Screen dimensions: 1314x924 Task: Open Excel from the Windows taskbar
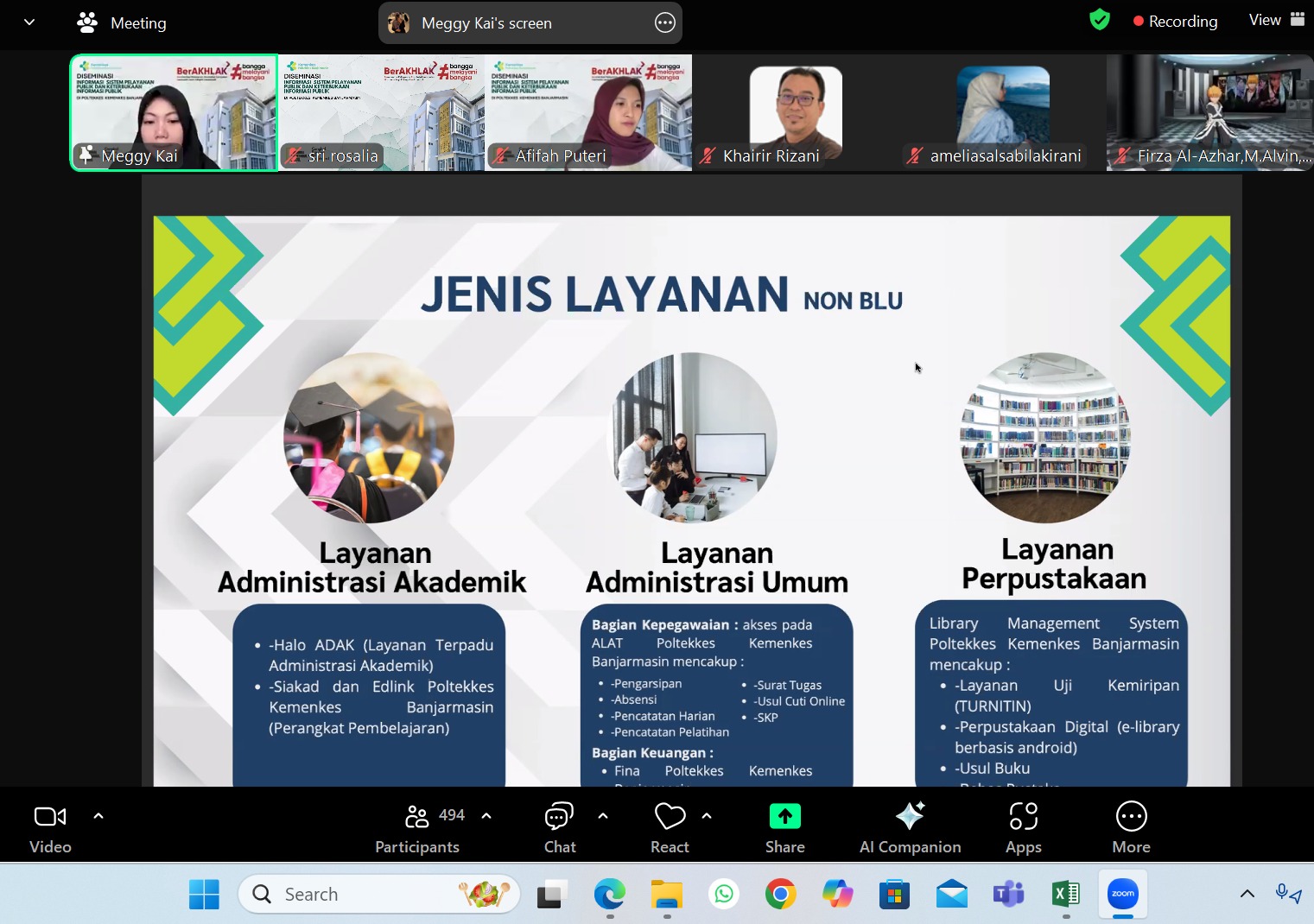click(1066, 894)
